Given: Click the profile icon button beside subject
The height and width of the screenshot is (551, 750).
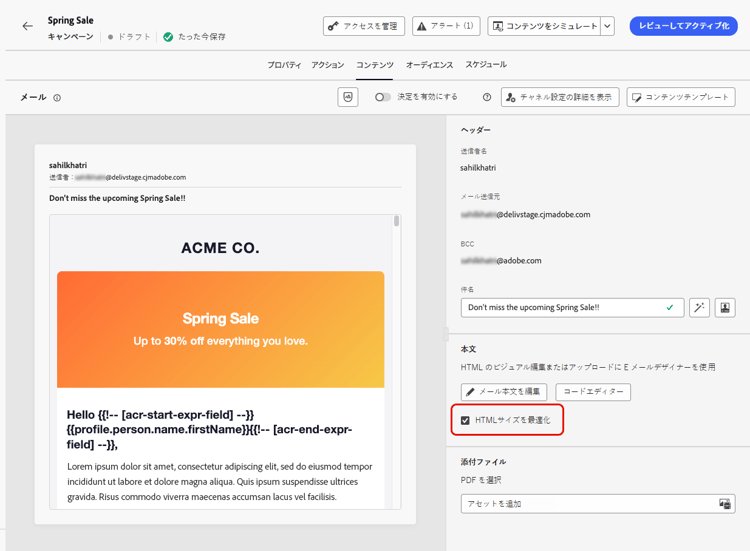Looking at the screenshot, I should pos(725,308).
